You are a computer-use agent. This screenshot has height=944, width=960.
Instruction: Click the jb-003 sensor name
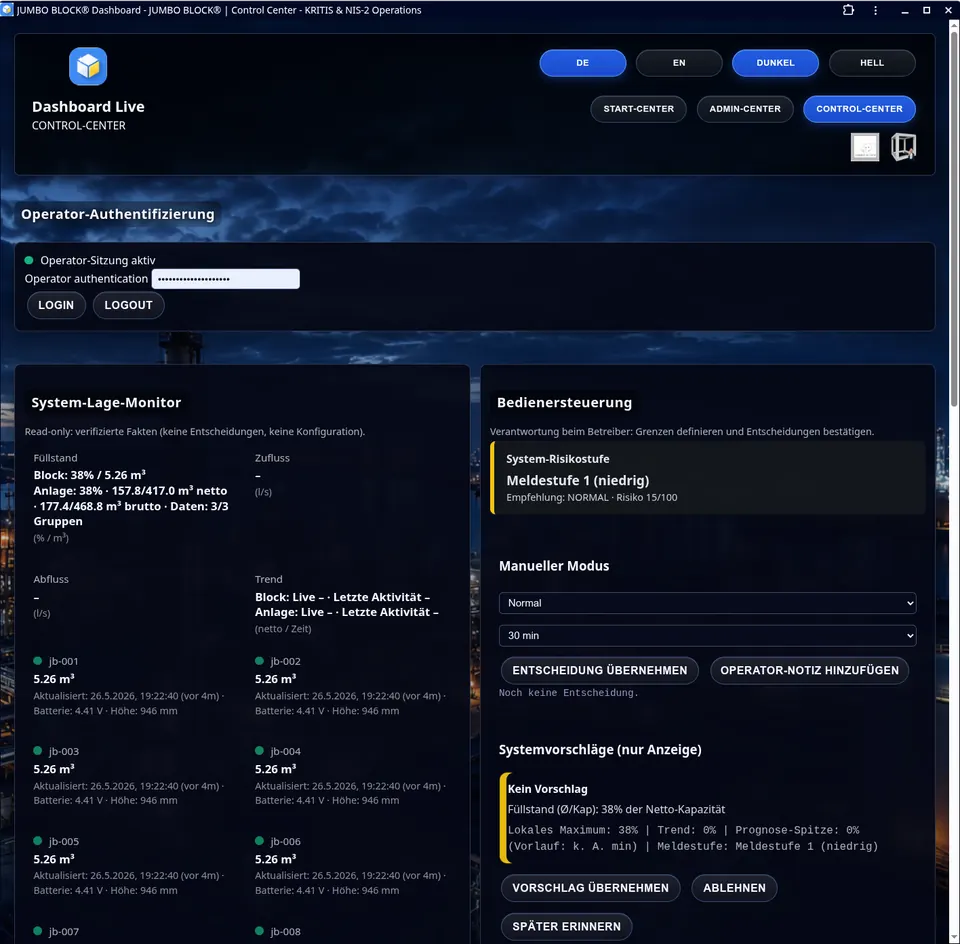(64, 751)
